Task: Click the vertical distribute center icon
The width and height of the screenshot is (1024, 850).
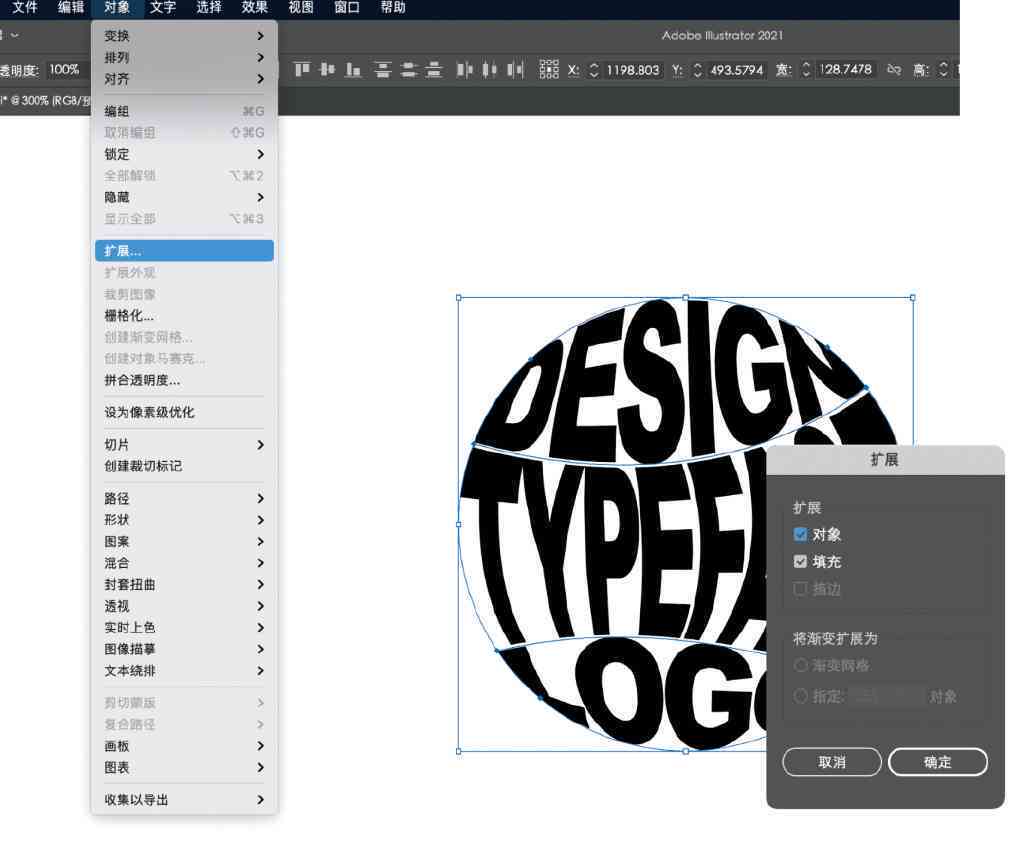Action: tap(409, 69)
